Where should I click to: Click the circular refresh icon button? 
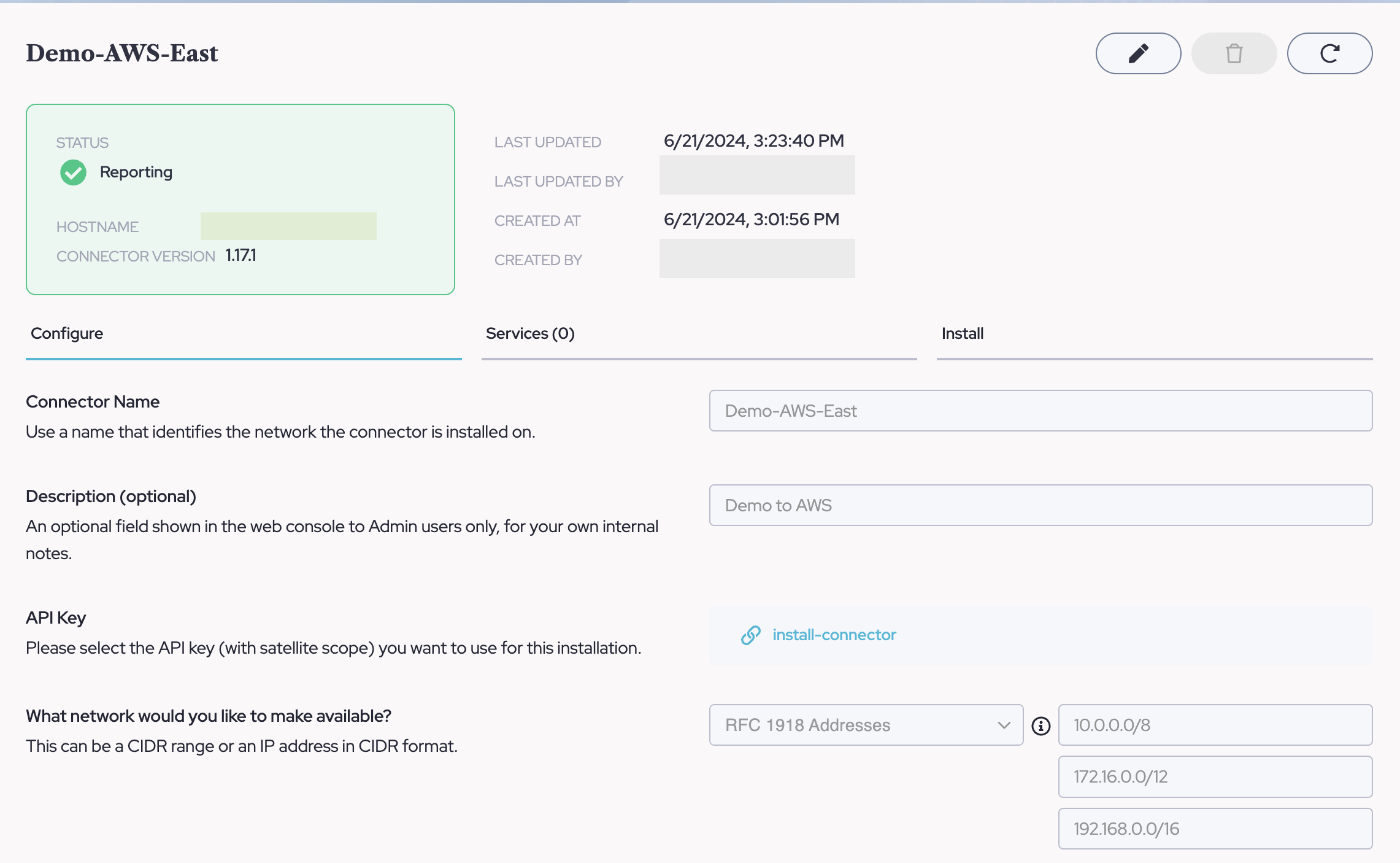tap(1329, 53)
